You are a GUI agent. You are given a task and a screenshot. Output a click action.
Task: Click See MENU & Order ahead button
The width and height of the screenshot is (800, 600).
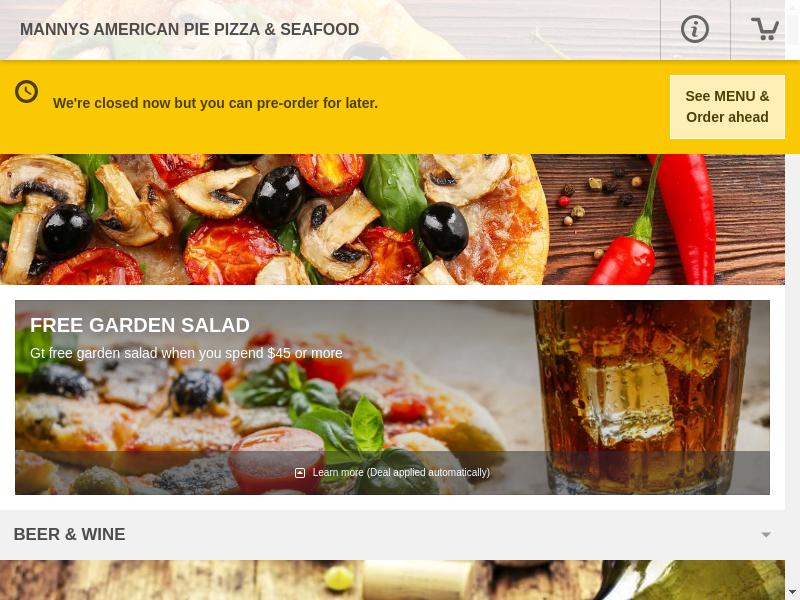(727, 107)
